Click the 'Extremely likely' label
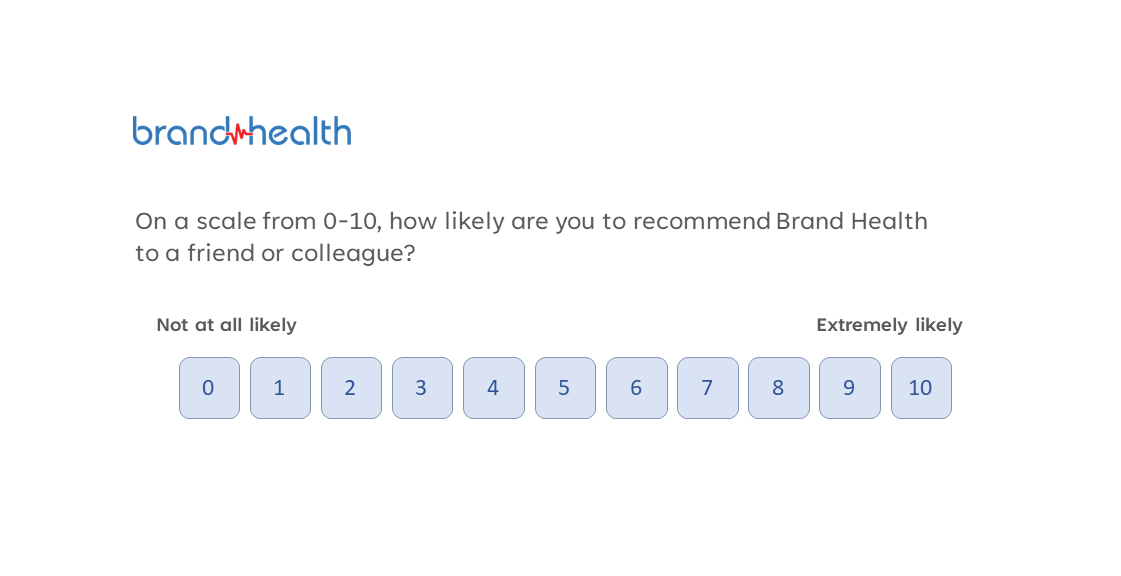1121x576 pixels. point(889,325)
